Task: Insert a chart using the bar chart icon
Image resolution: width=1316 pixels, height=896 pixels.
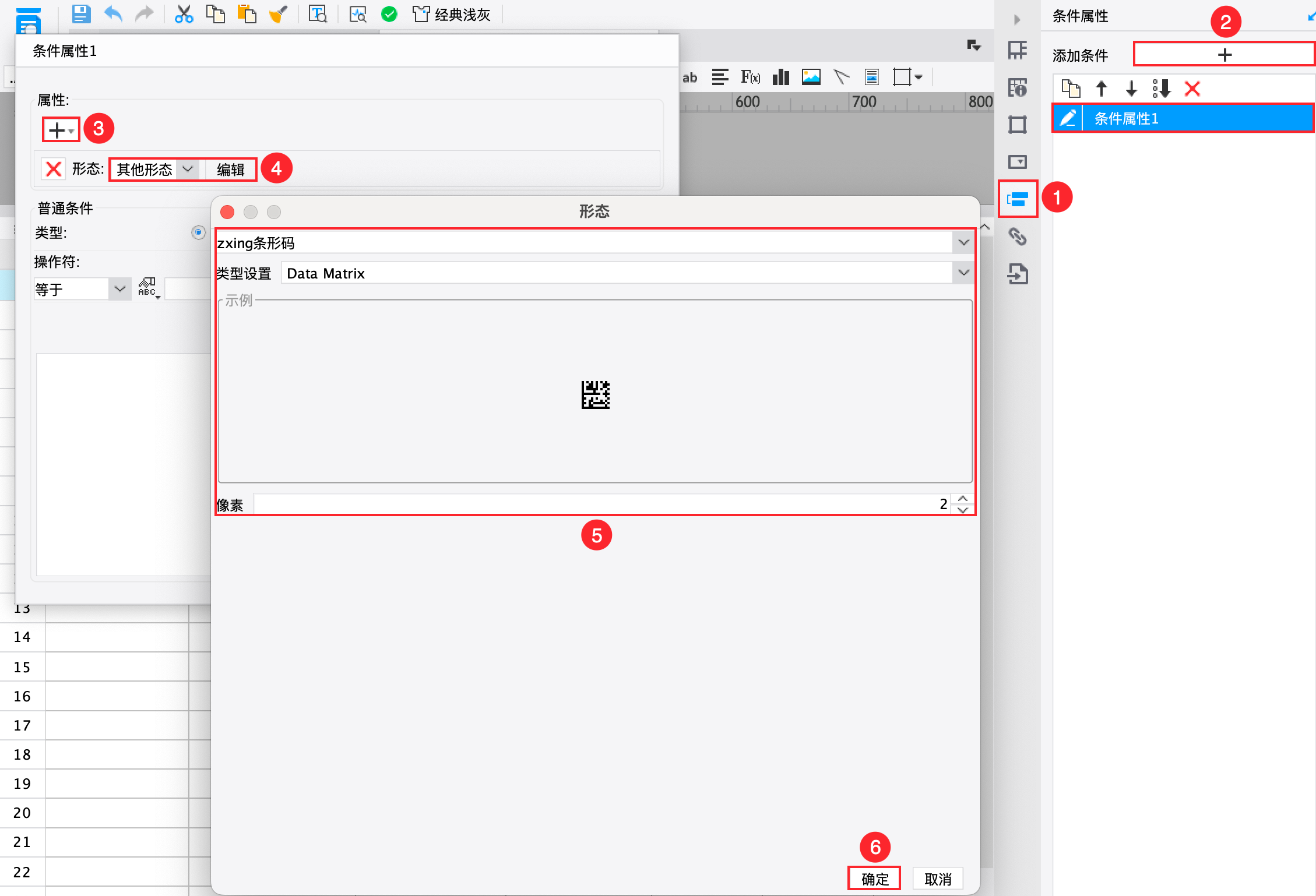Action: coord(781,77)
